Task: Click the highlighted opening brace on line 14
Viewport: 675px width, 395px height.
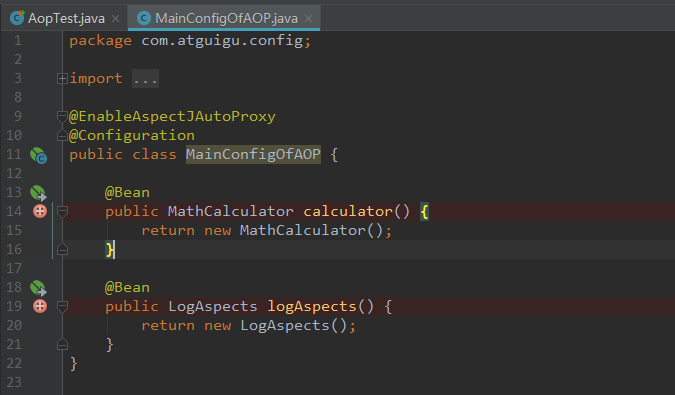Action: click(x=424, y=212)
